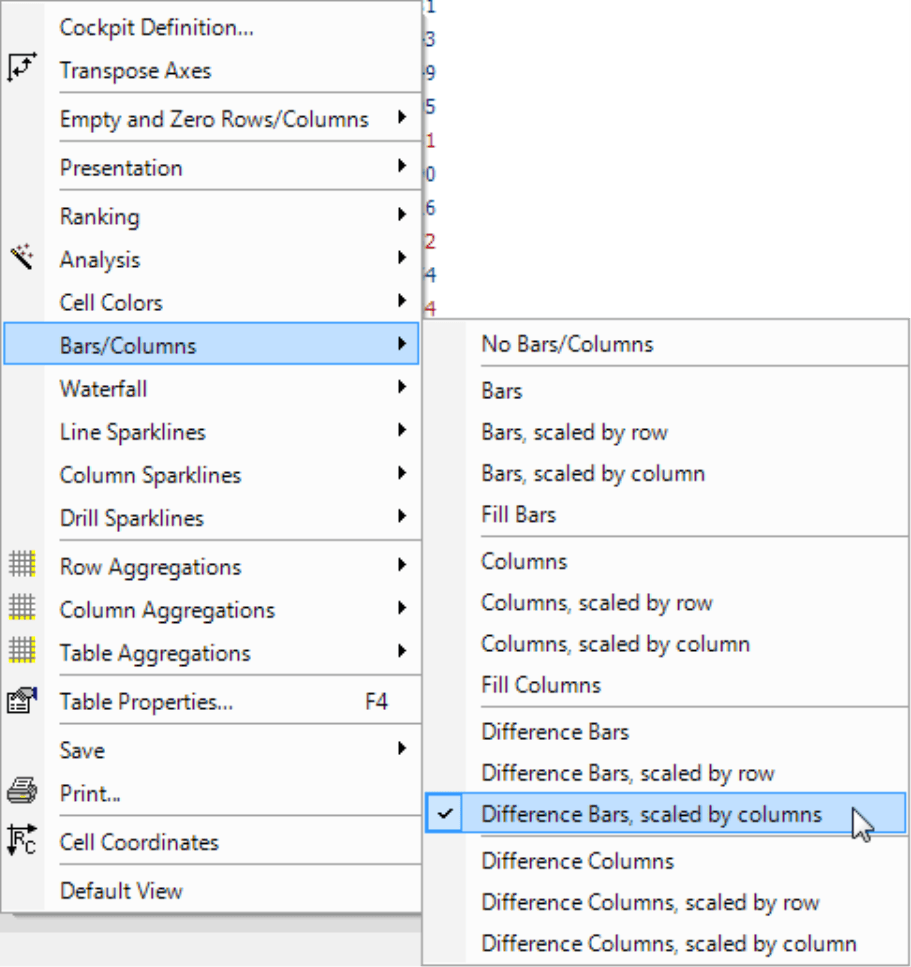Click the Column Aggregations grid icon
This screenshot has width=911, height=967.
(22, 607)
